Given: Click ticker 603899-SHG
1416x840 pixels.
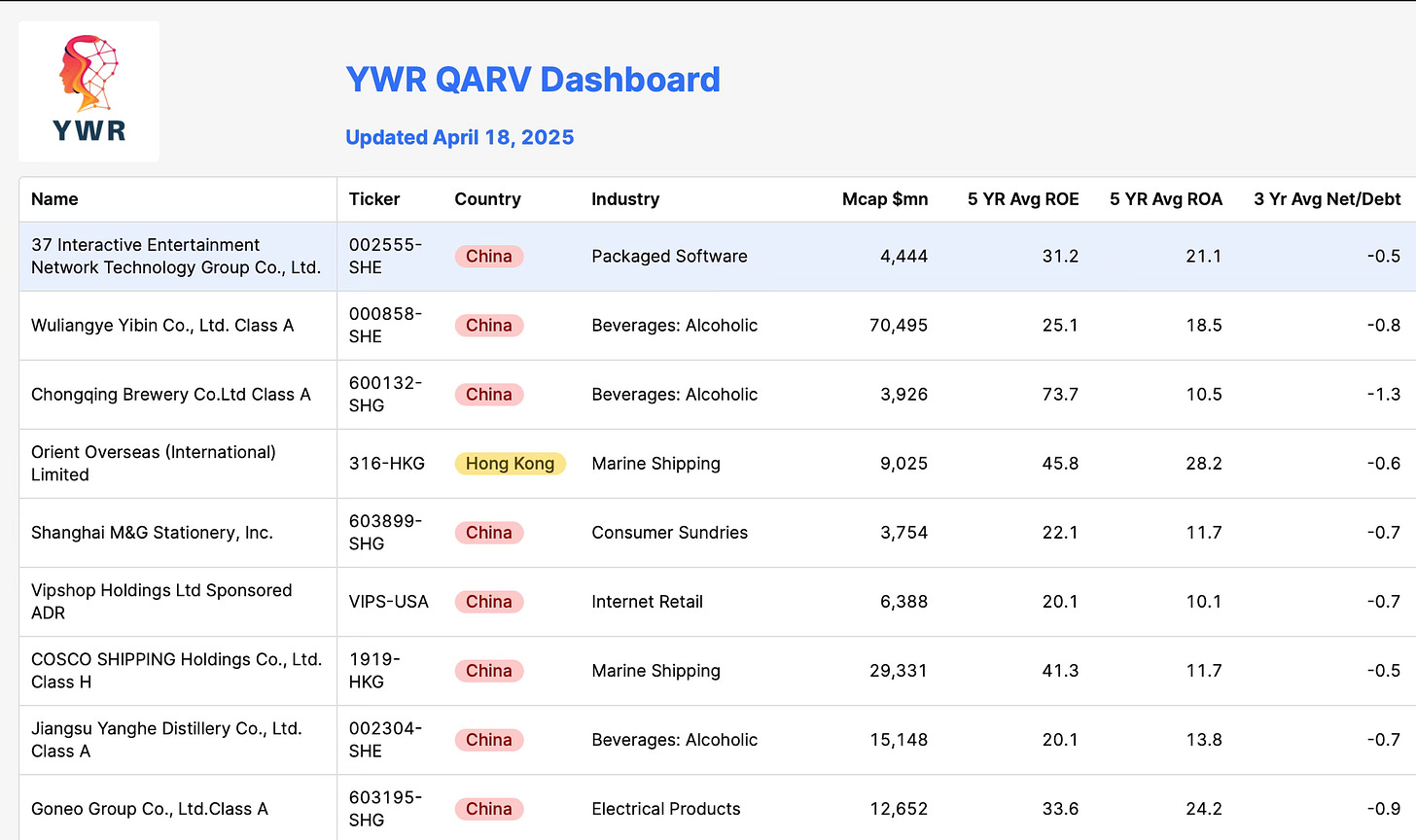Looking at the screenshot, I should coord(386,533).
